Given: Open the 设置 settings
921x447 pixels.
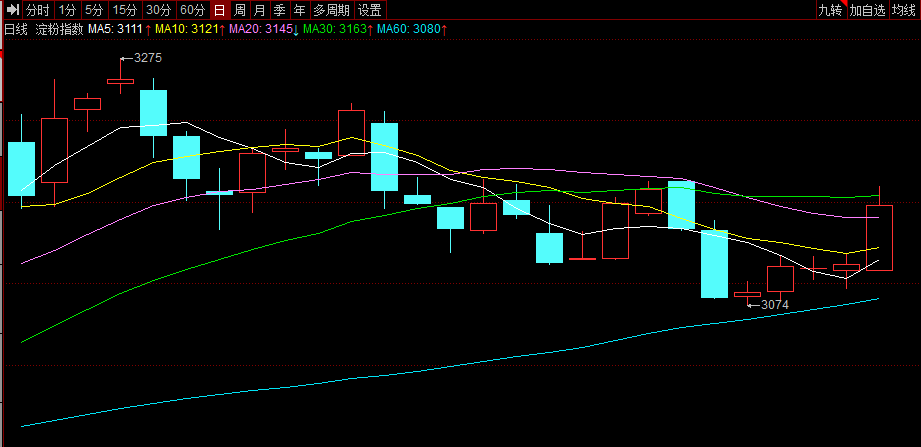Looking at the screenshot, I should tap(370, 9).
